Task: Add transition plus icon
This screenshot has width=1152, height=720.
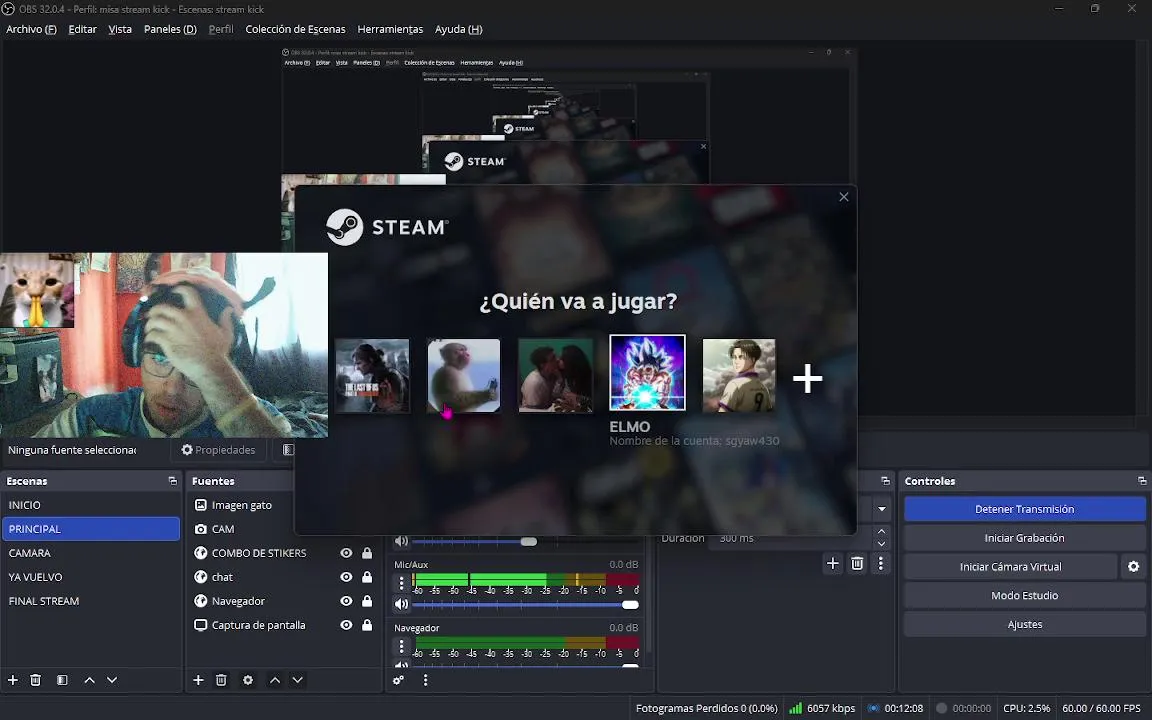Action: point(832,564)
